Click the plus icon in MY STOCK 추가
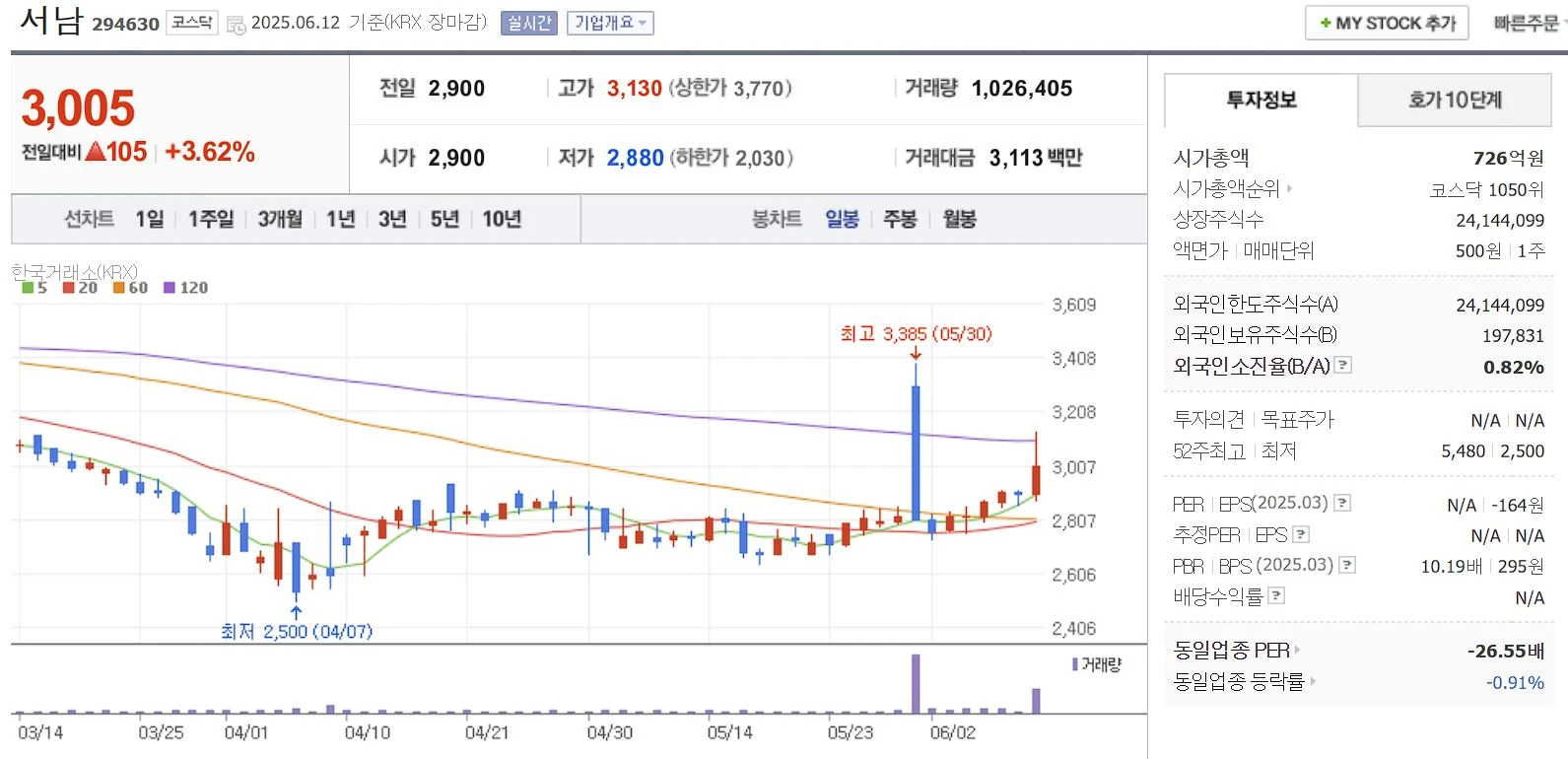 pyautogui.click(x=1326, y=23)
